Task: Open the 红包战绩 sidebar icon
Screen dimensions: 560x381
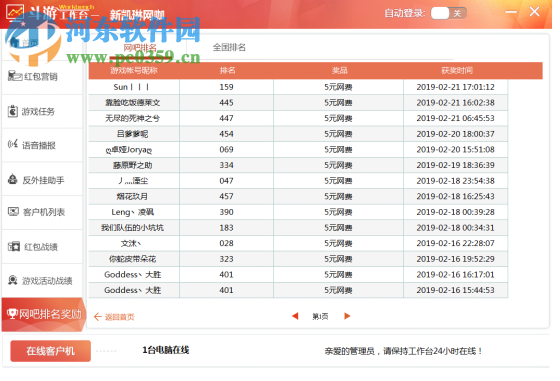Action: [14, 246]
